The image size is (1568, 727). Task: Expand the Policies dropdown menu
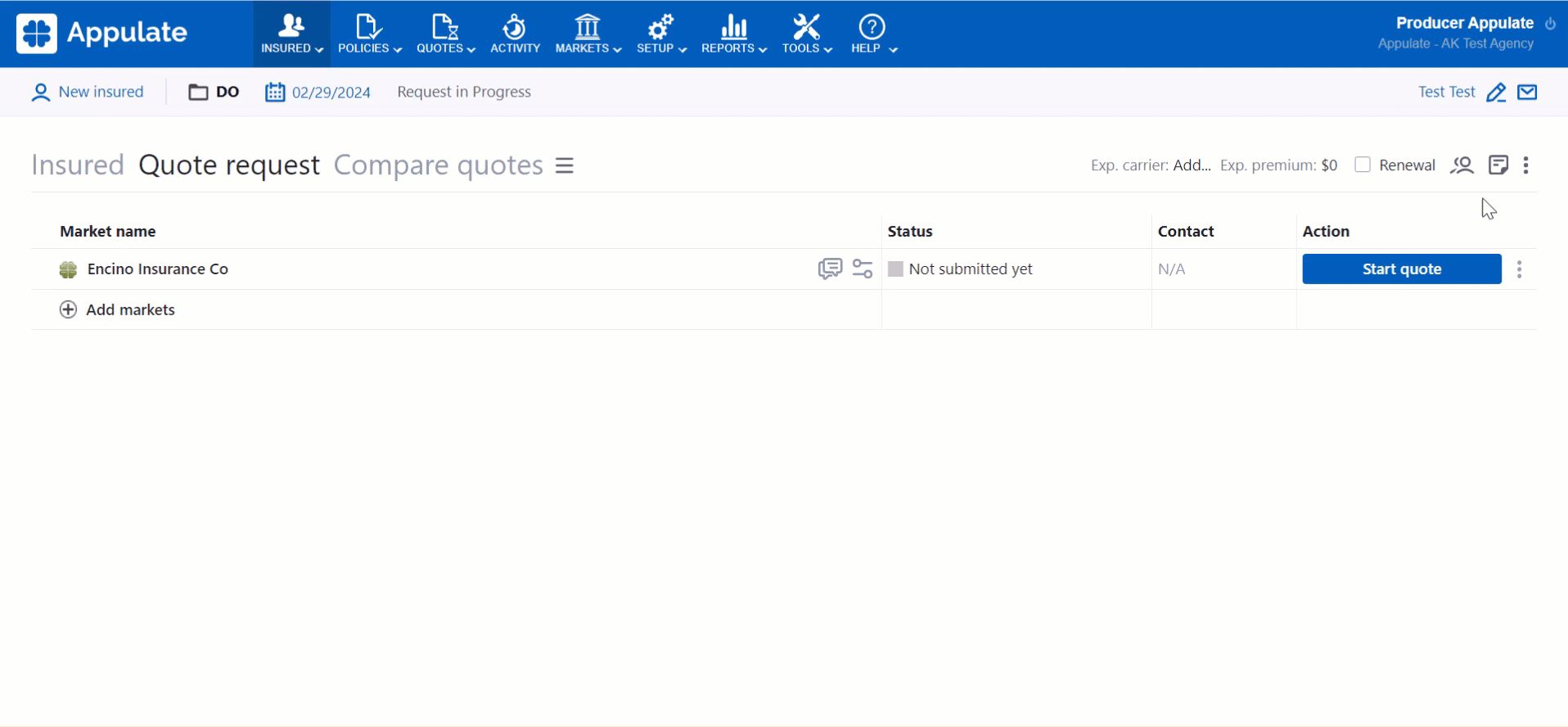(x=369, y=34)
